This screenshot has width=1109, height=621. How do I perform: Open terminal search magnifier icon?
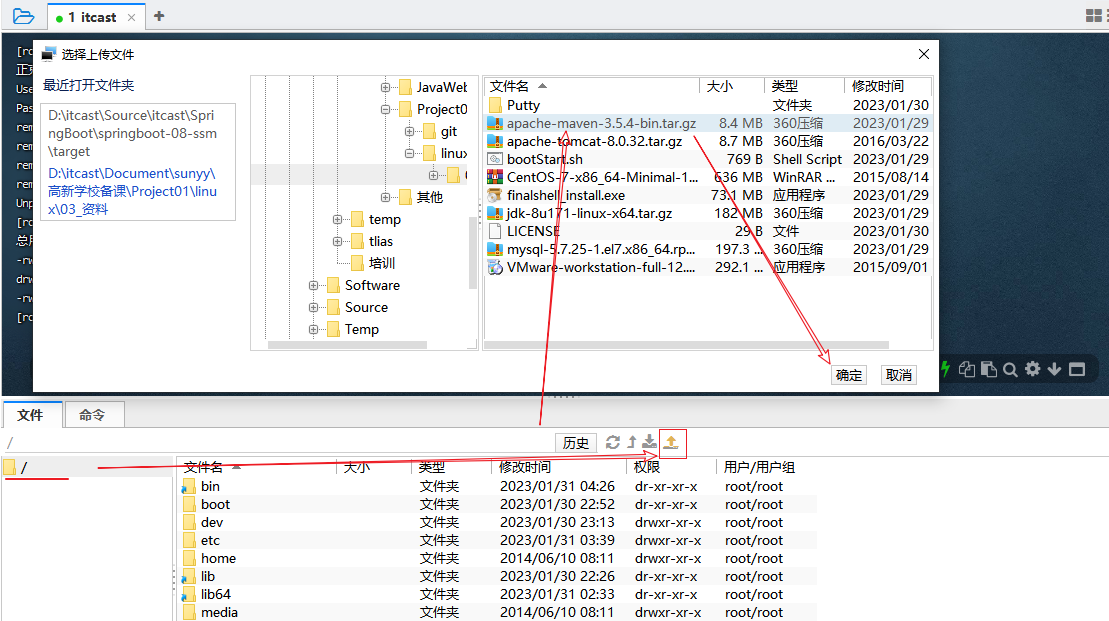coord(1010,369)
